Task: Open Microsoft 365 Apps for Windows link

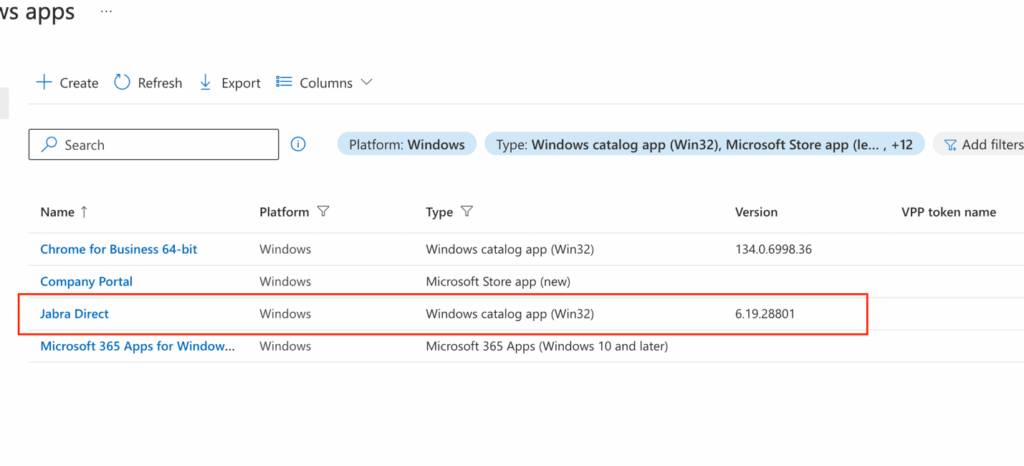Action: 137,346
